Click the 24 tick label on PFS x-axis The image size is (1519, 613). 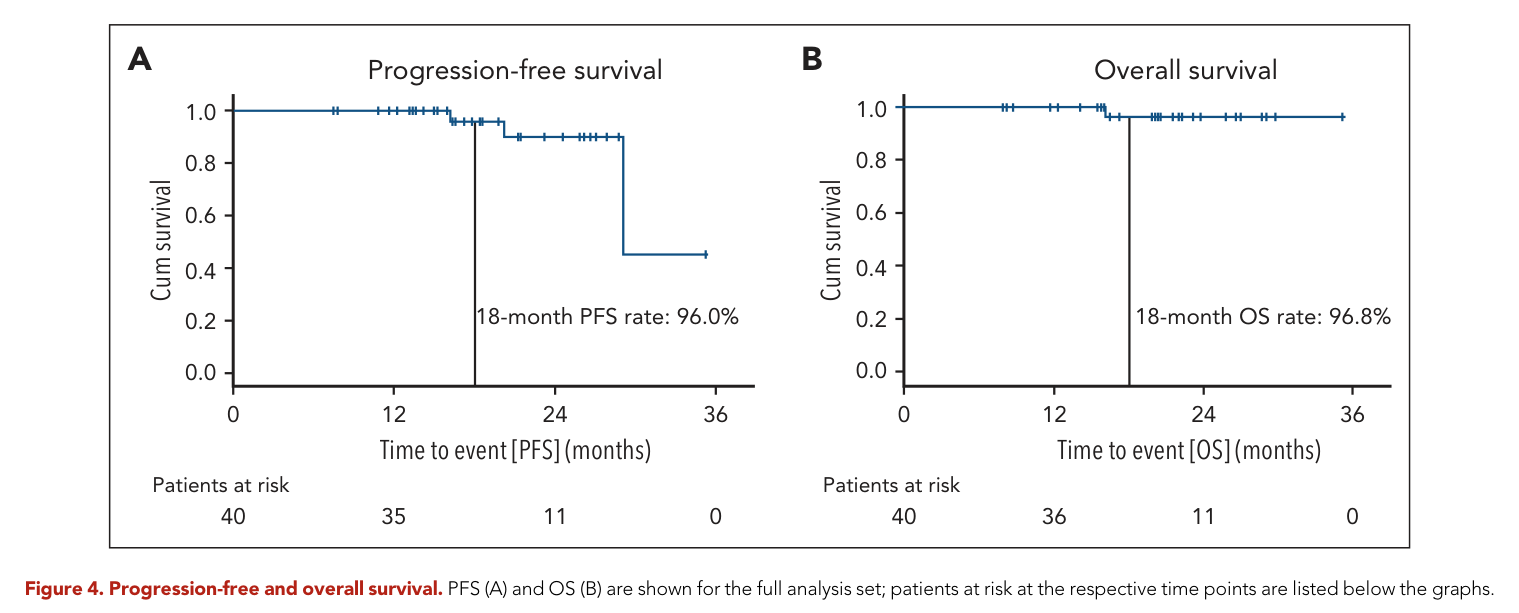pos(554,414)
